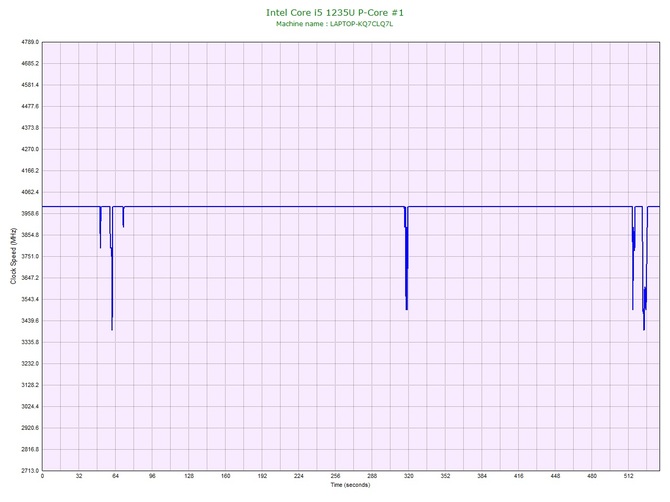Click the 448 tick on time axis

click(x=555, y=476)
